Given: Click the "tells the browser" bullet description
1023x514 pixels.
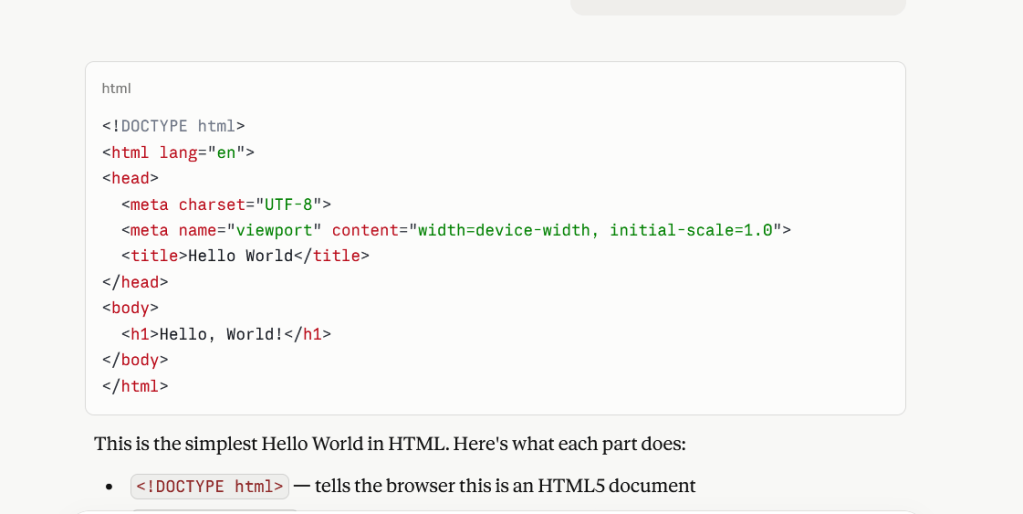Looking at the screenshot, I should coord(505,487).
